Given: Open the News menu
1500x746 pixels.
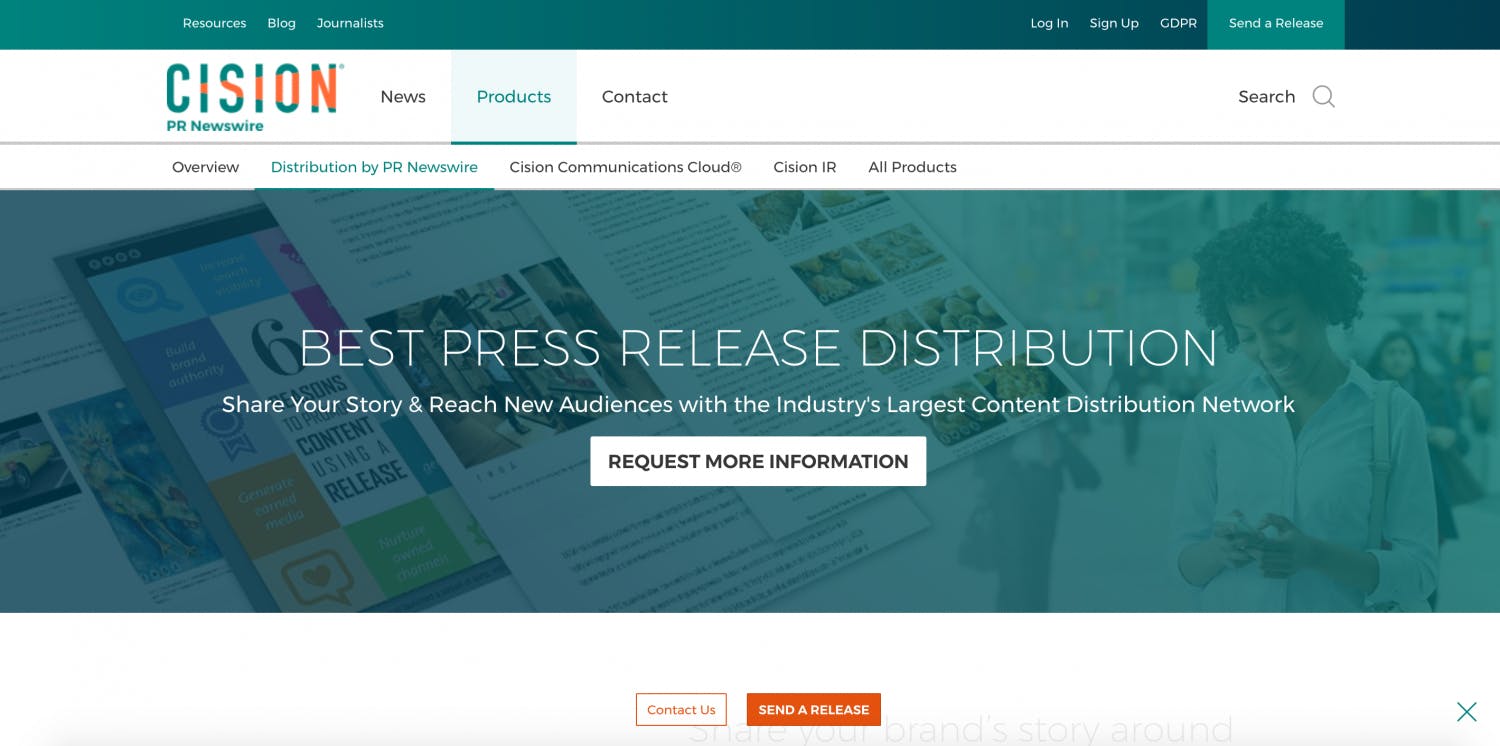Looking at the screenshot, I should click(403, 97).
